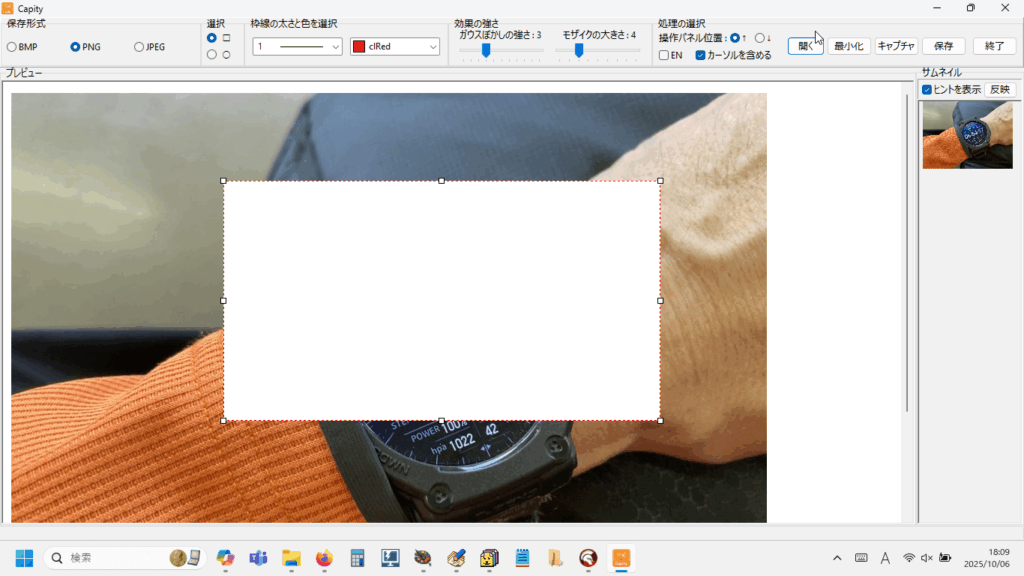Click the モザイクの大きさ slider handle
Image resolution: width=1024 pixels, height=576 pixels.
(x=579, y=50)
